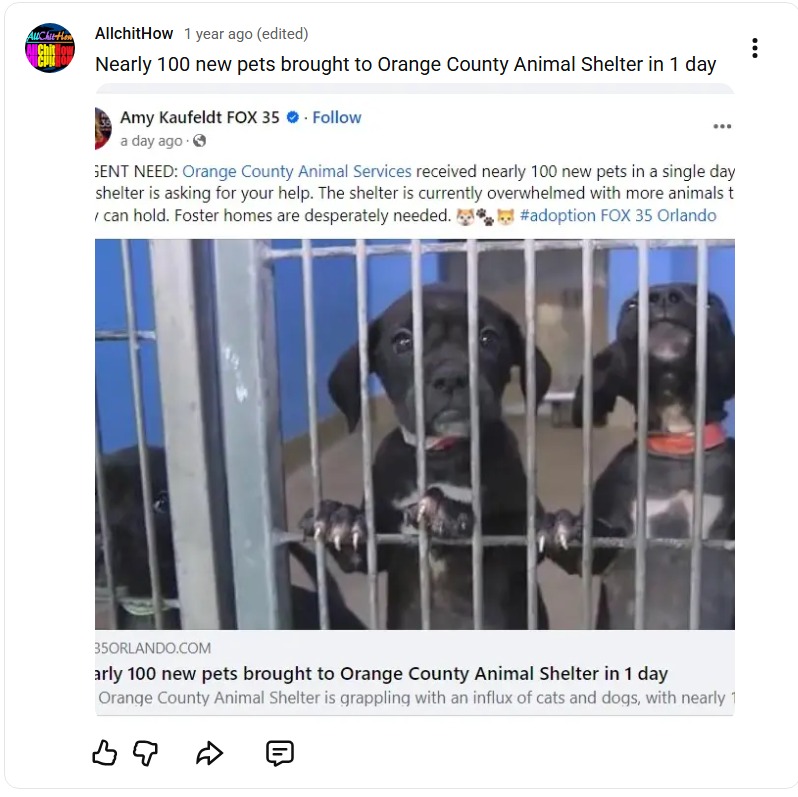Click the 'a day ago' embedded timestamp
798x797 pixels.
[x=151, y=141]
